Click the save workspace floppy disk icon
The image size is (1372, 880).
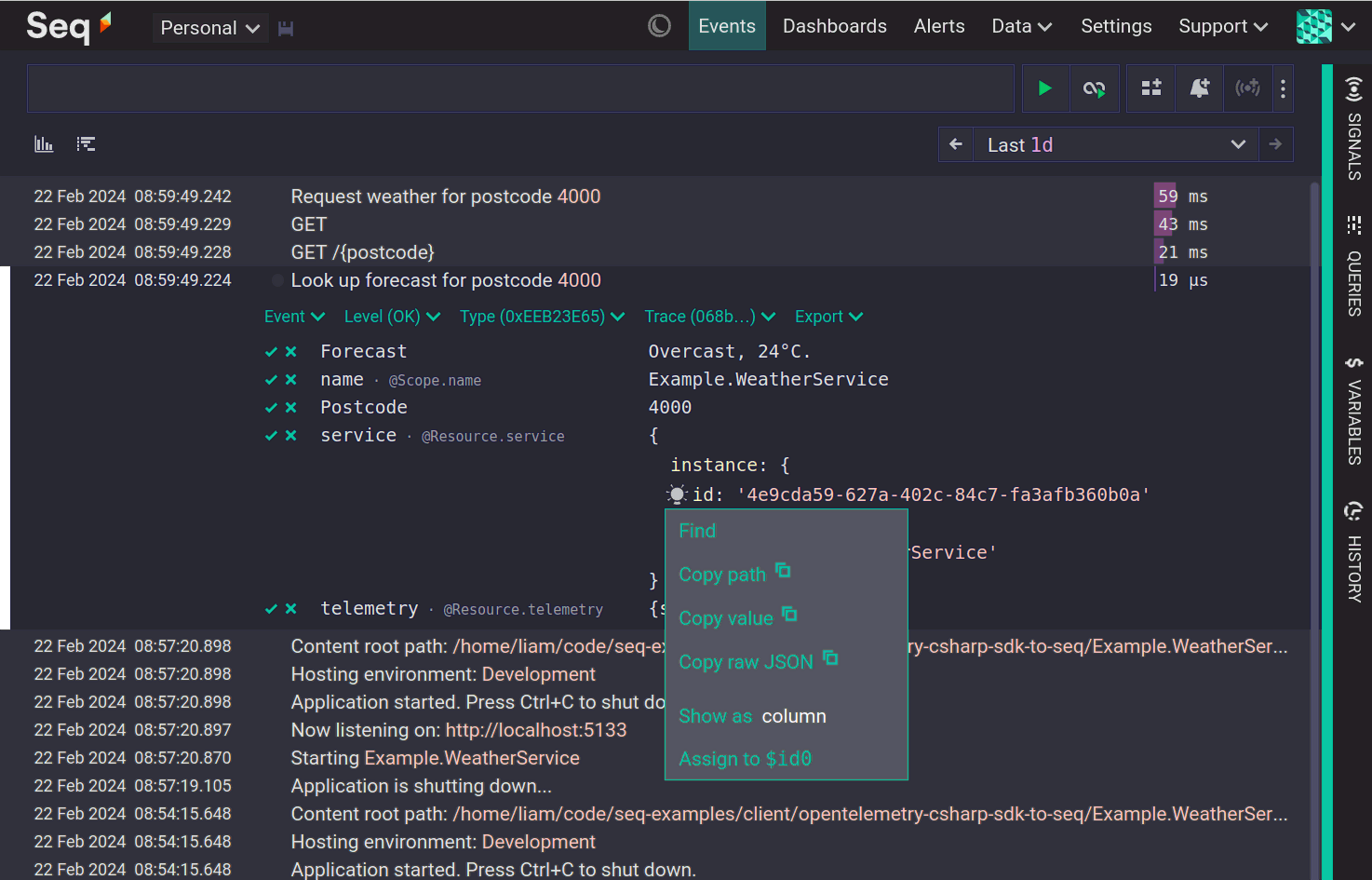coord(286,29)
